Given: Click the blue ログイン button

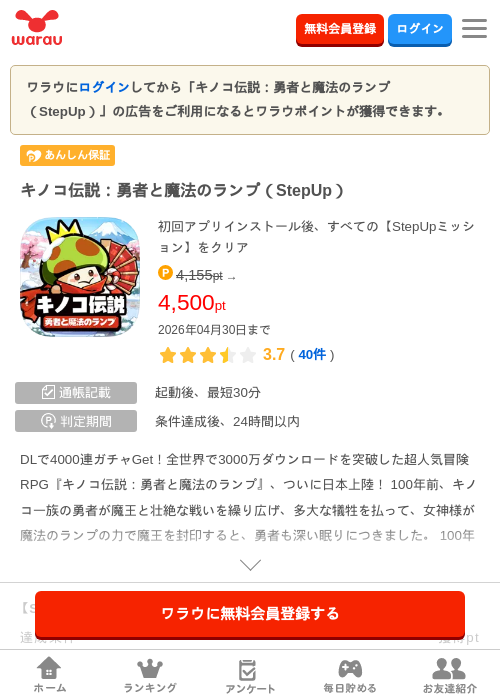Looking at the screenshot, I should tap(420, 29).
